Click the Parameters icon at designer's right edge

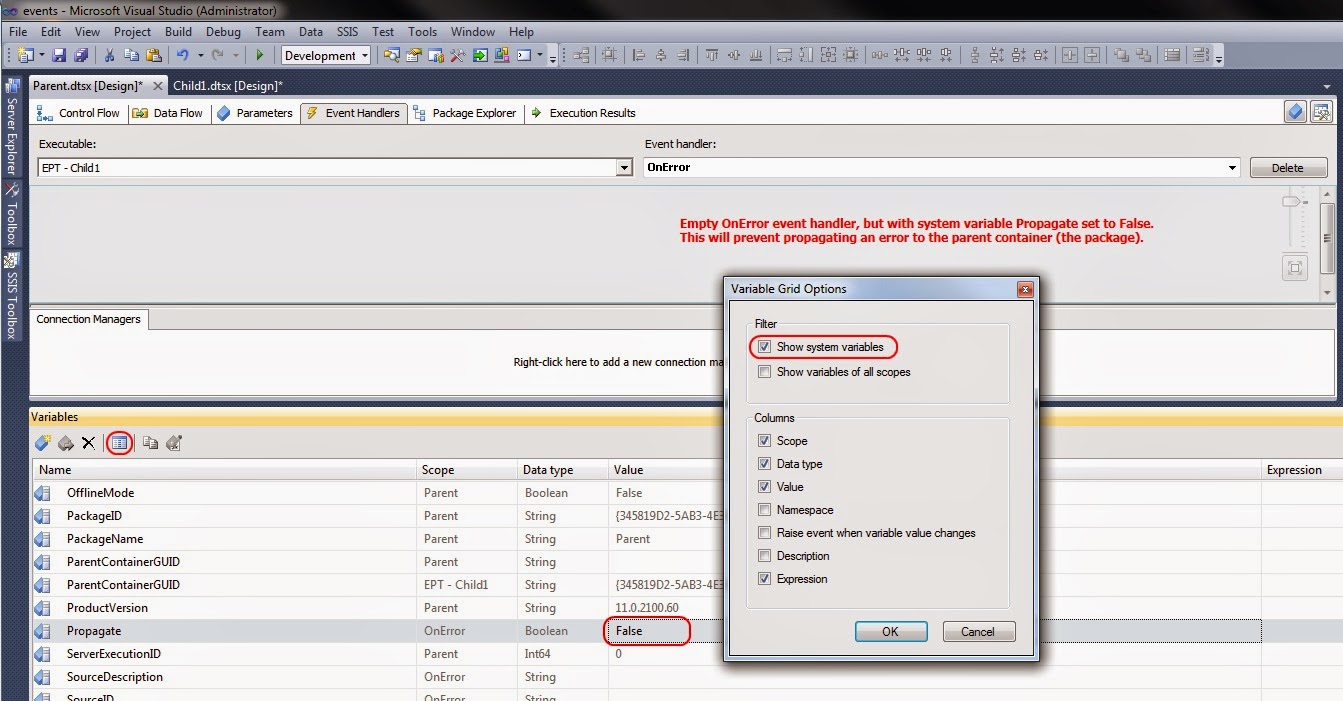1296,112
